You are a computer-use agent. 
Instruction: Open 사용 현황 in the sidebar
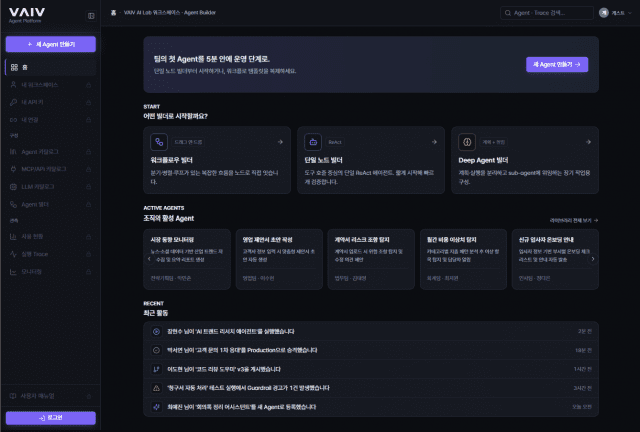tap(51, 236)
